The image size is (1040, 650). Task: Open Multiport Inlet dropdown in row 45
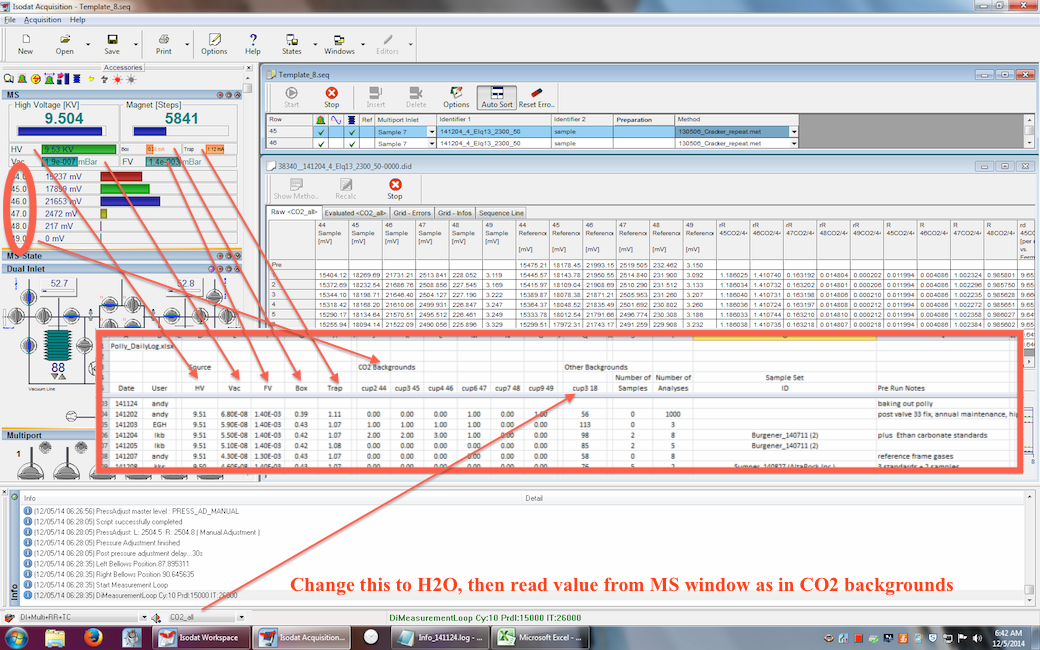(432, 132)
